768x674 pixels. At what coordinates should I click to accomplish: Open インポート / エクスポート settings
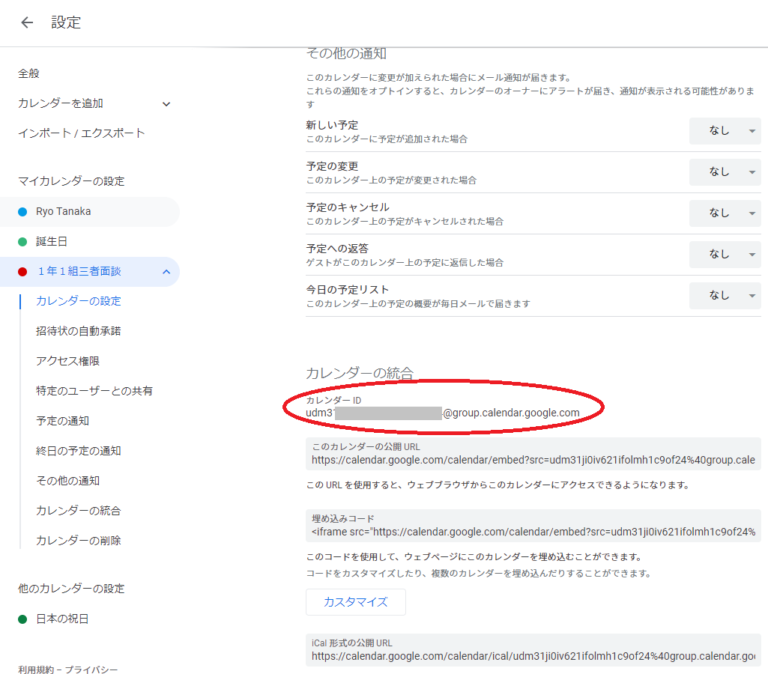81,133
